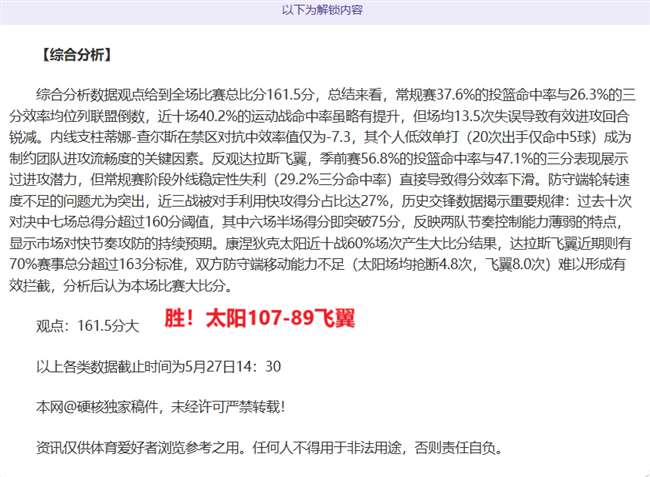Select the 【综合分析】 heading
This screenshot has width=650, height=477.
[x=76, y=55]
